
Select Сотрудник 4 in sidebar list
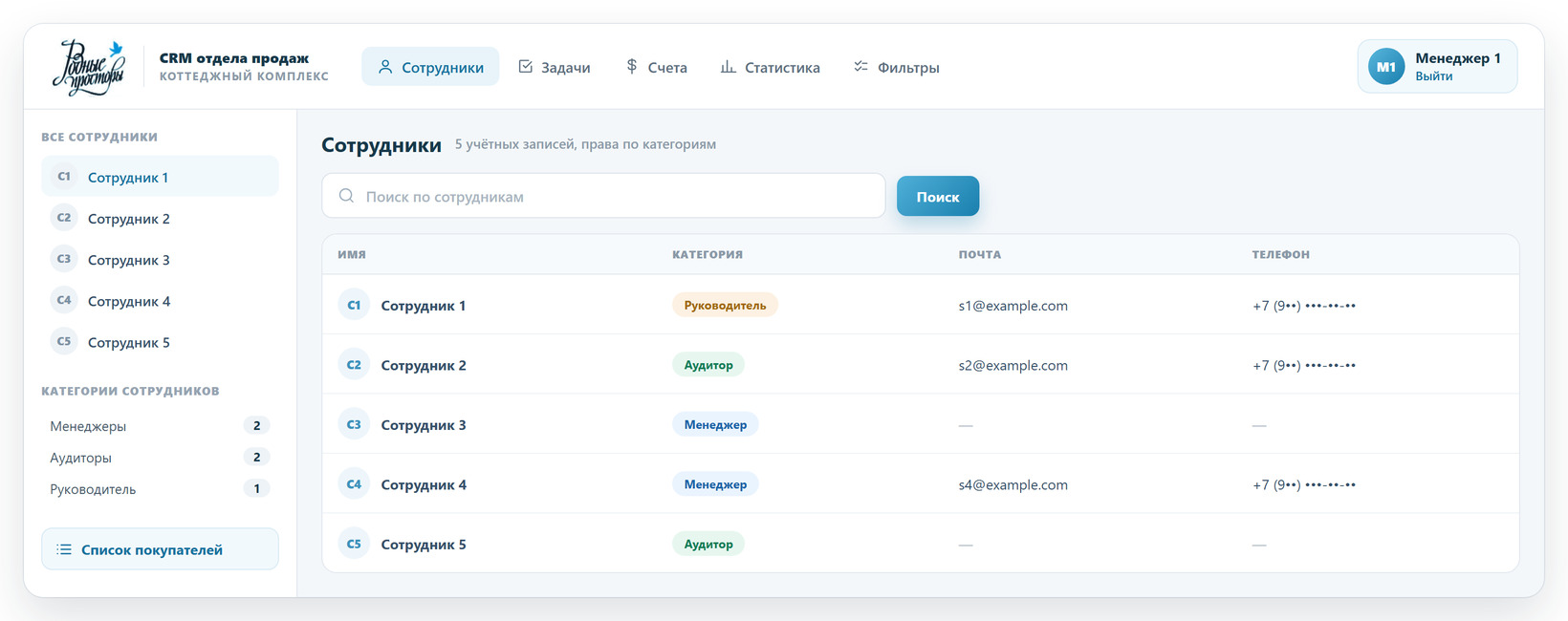[x=160, y=300]
